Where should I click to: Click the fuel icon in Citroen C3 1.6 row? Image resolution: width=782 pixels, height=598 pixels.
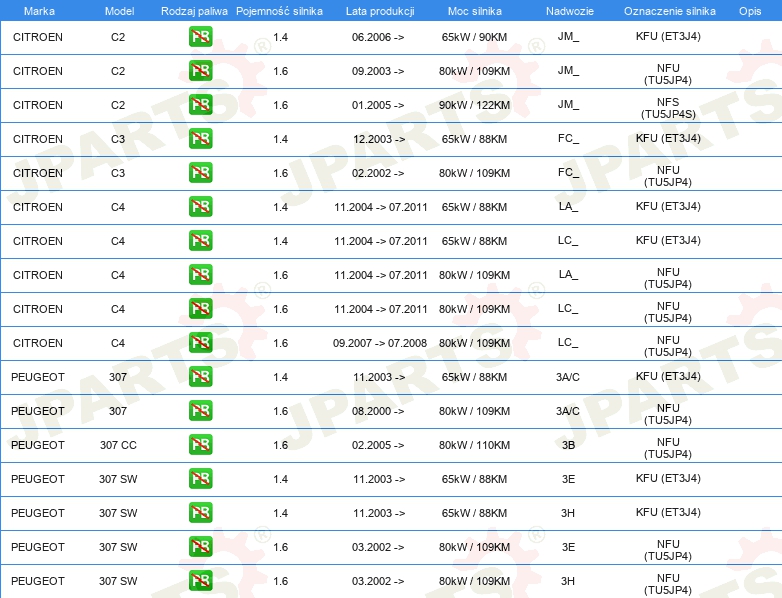point(200,173)
